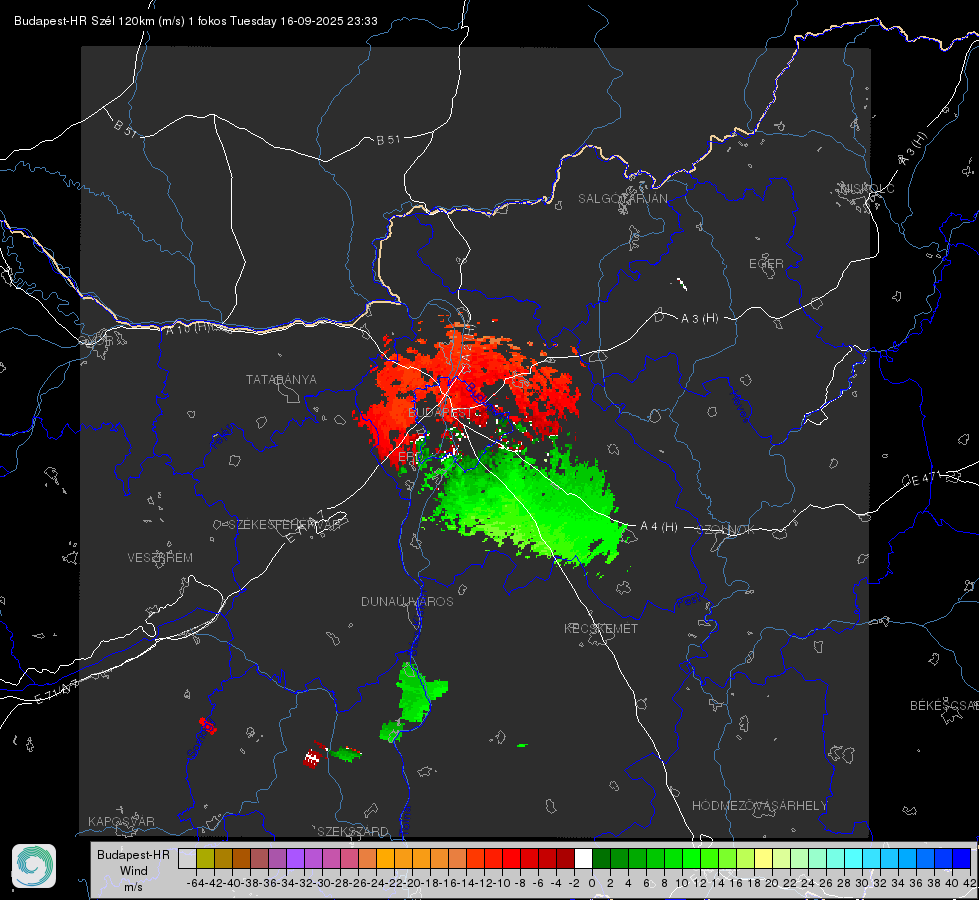Click the VESZPREM city label
This screenshot has height=900, width=979.
coord(160,558)
